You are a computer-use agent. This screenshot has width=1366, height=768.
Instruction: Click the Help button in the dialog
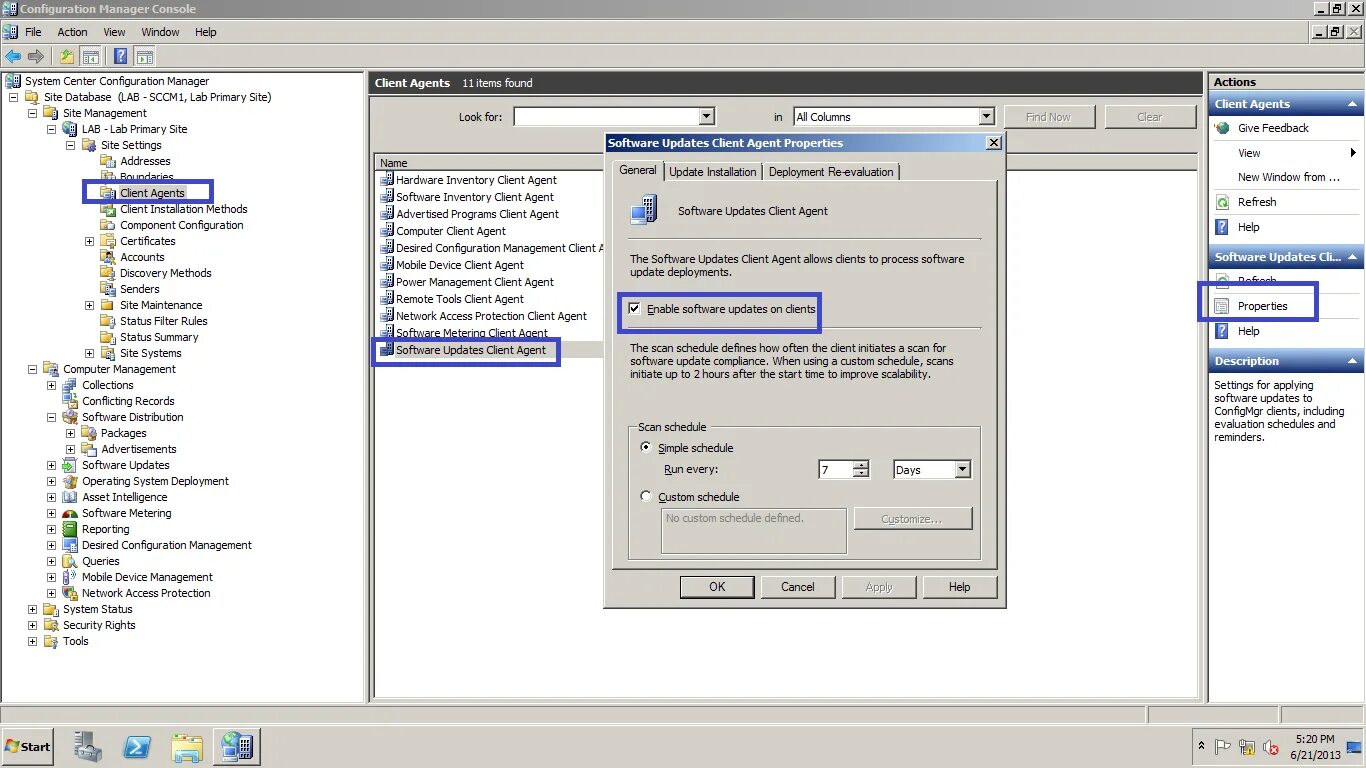960,587
